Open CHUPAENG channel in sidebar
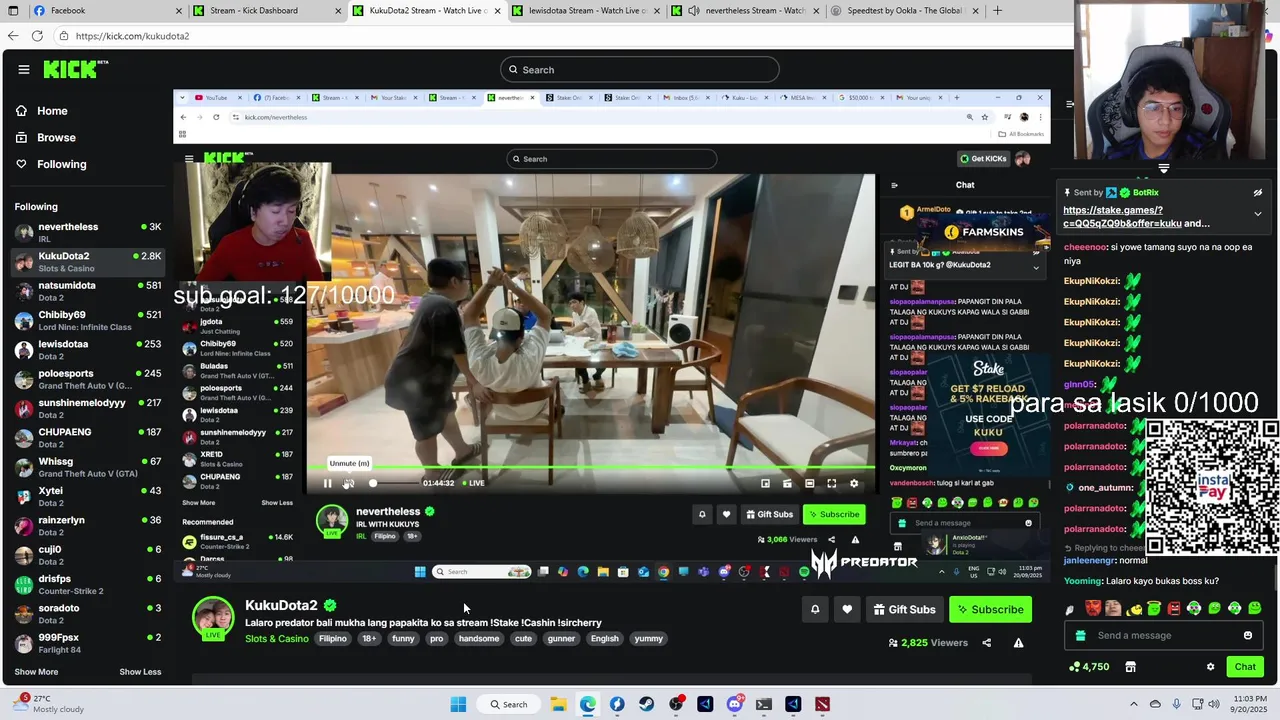1280x720 pixels. [x=87, y=437]
